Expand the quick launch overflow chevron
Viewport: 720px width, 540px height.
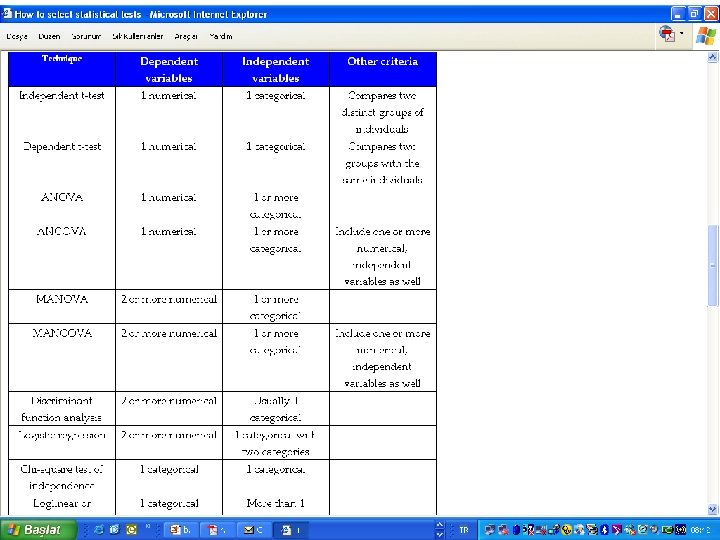pyautogui.click(x=148, y=527)
